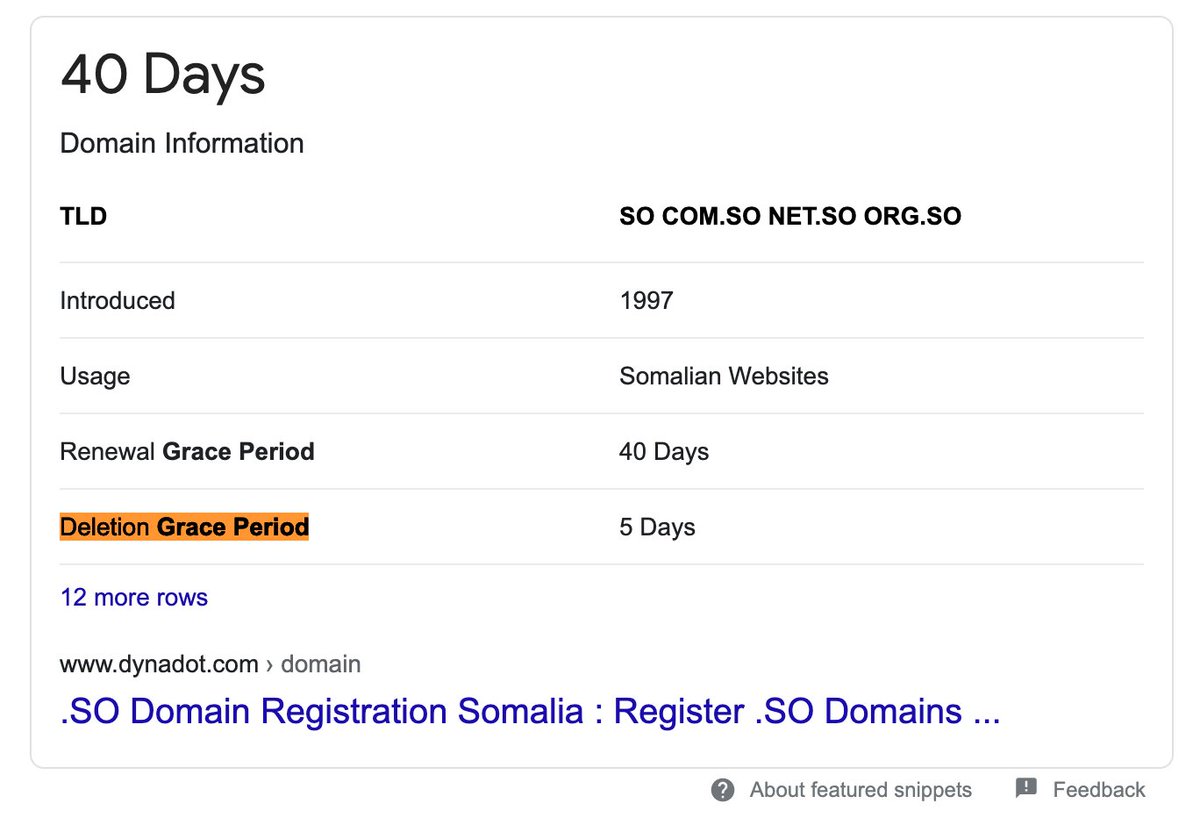1200x818 pixels.
Task: Expand the 12 more rows link
Action: (x=134, y=598)
